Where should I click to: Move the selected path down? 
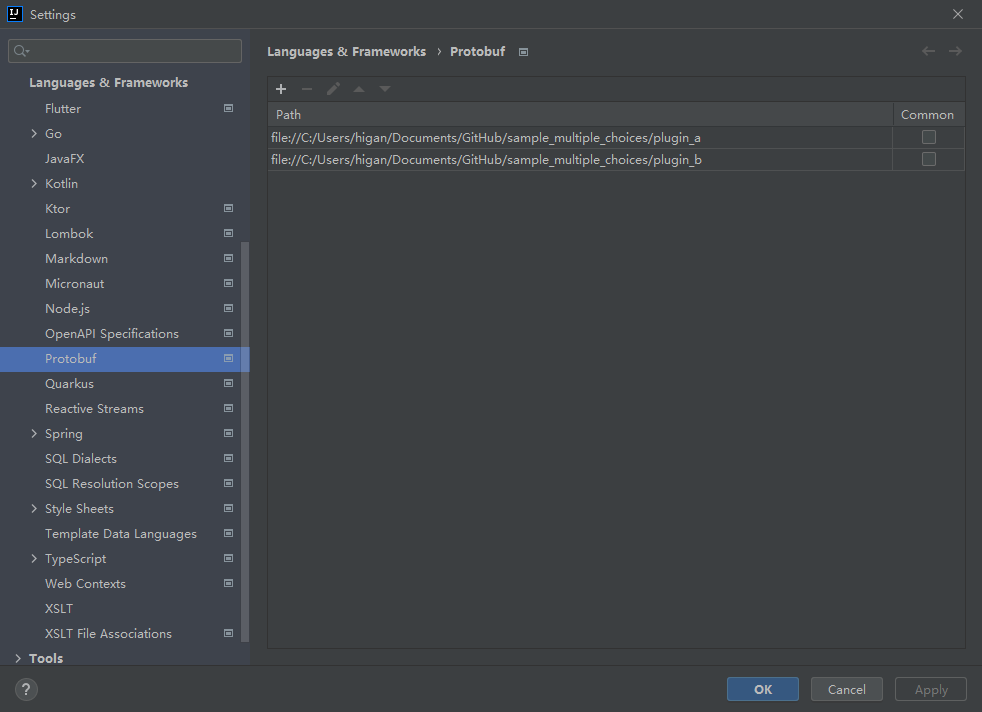click(385, 89)
